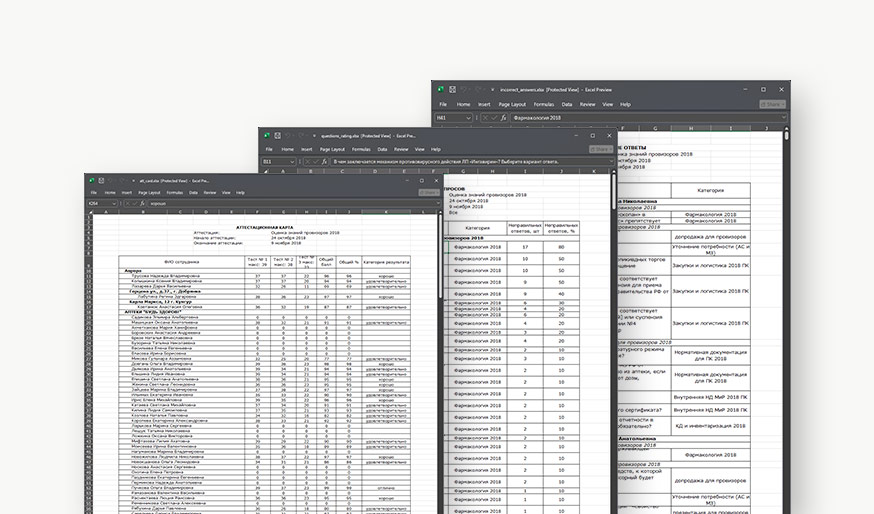874x514 pixels.
Task: Open the Formulas tab in incorrect_answers.xlsx window
Action: (543, 104)
